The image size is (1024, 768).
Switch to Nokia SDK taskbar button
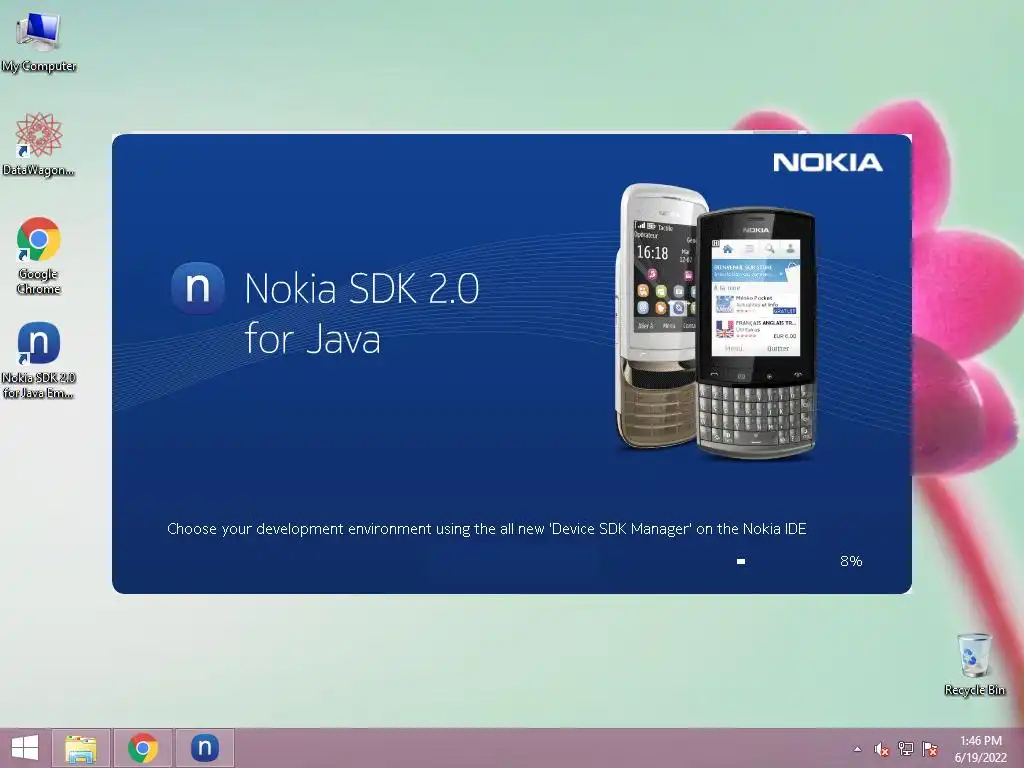(204, 748)
